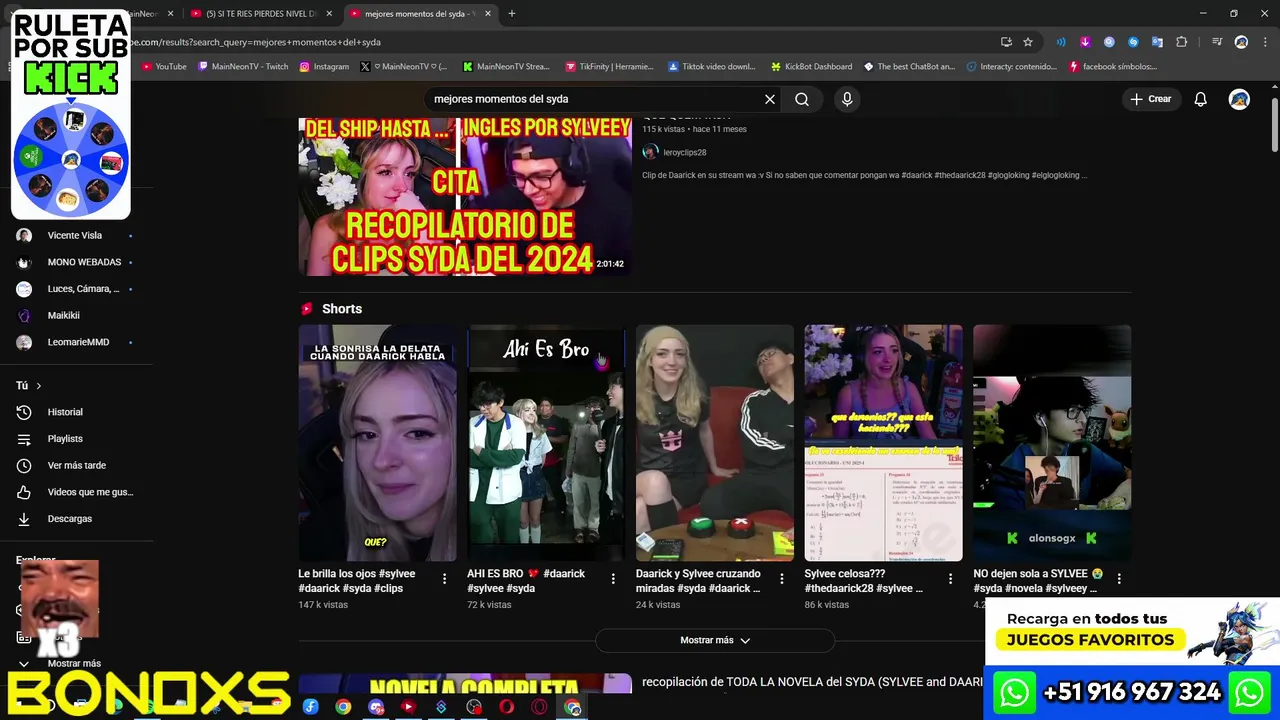Open the 'La sonrisa la delata' short thumbnail
The height and width of the screenshot is (720, 1280).
[377, 443]
